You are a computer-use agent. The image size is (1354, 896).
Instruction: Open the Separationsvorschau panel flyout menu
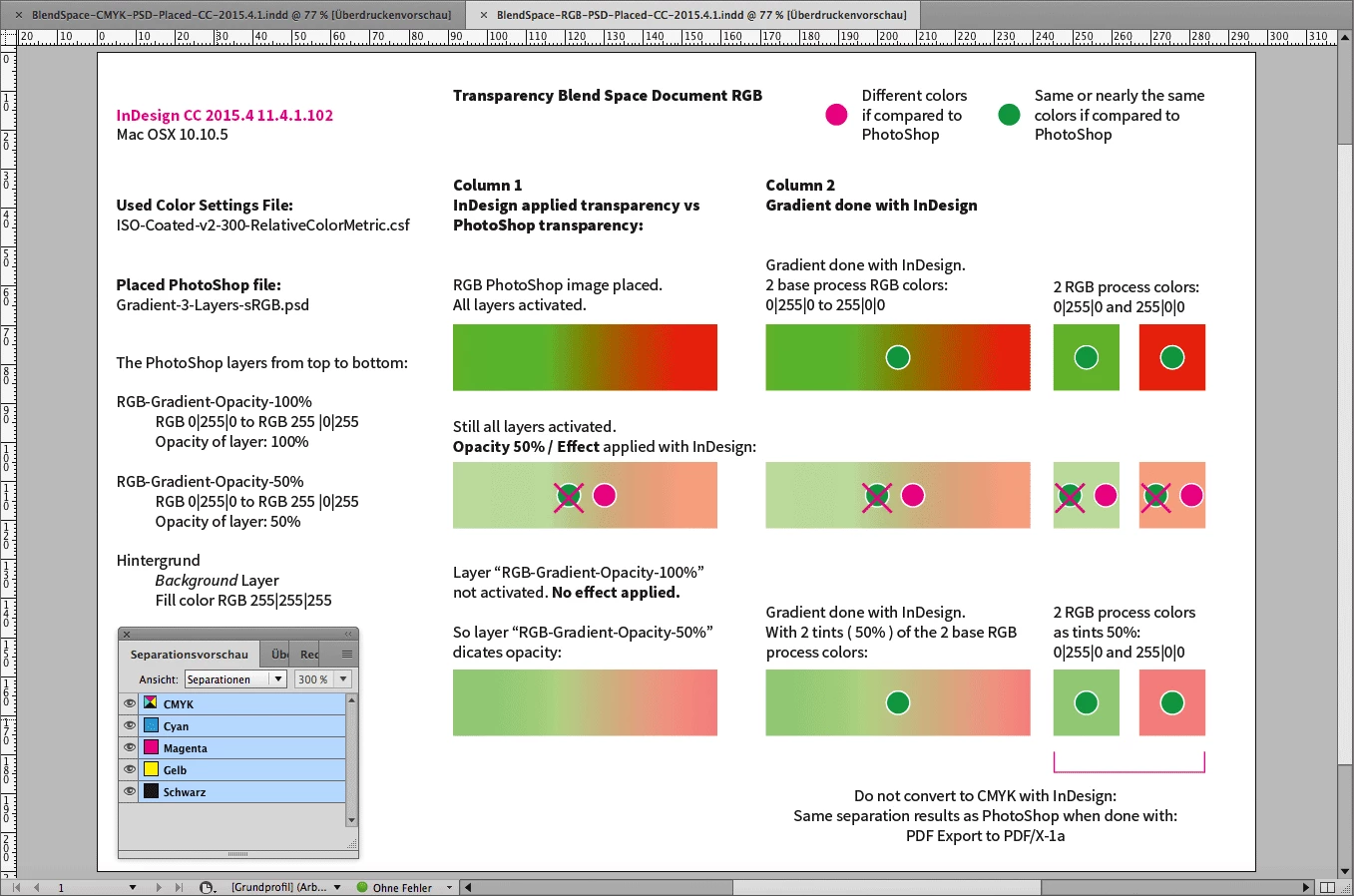coord(347,655)
